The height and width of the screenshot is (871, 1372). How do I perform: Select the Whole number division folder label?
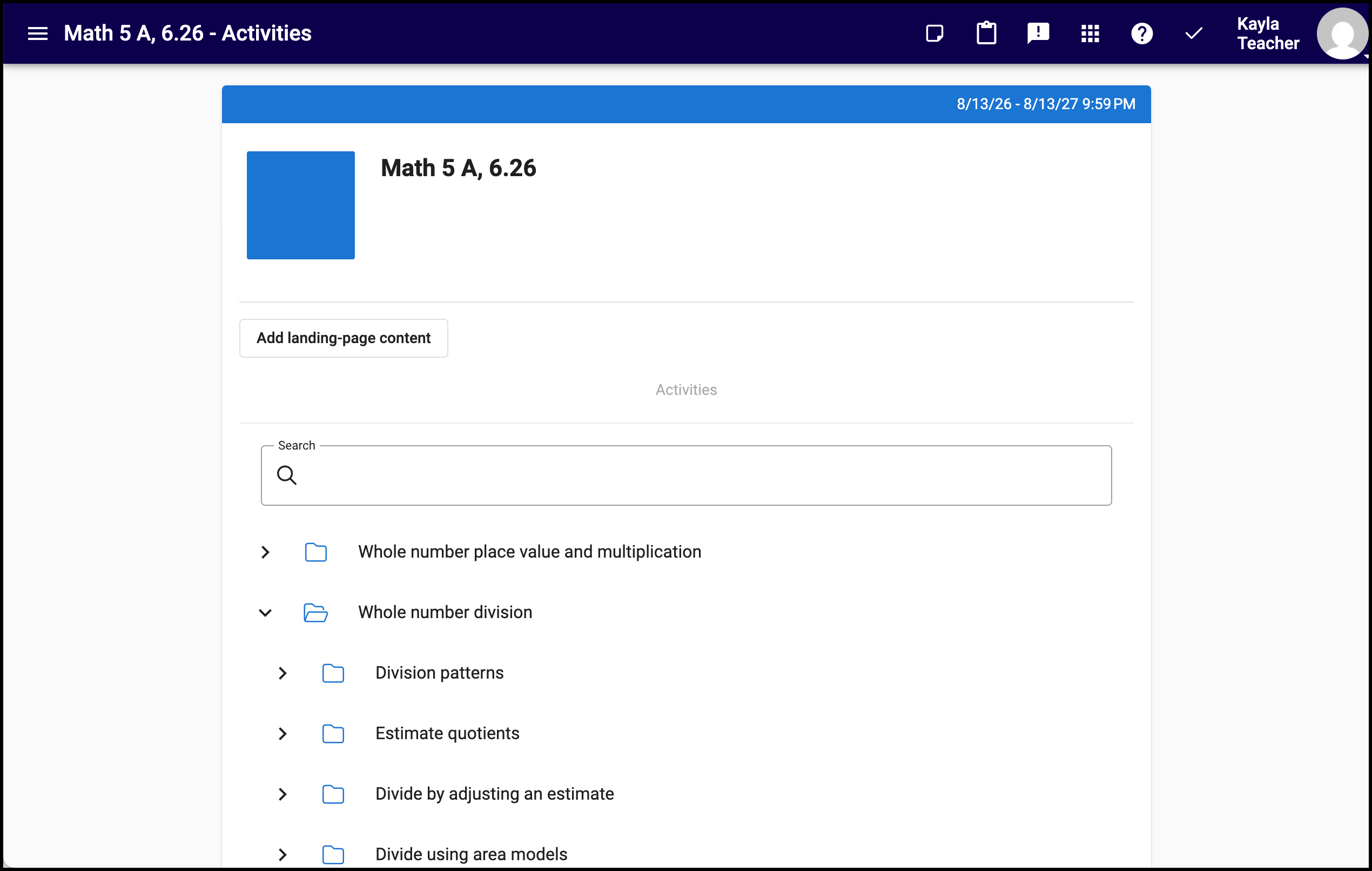click(445, 612)
